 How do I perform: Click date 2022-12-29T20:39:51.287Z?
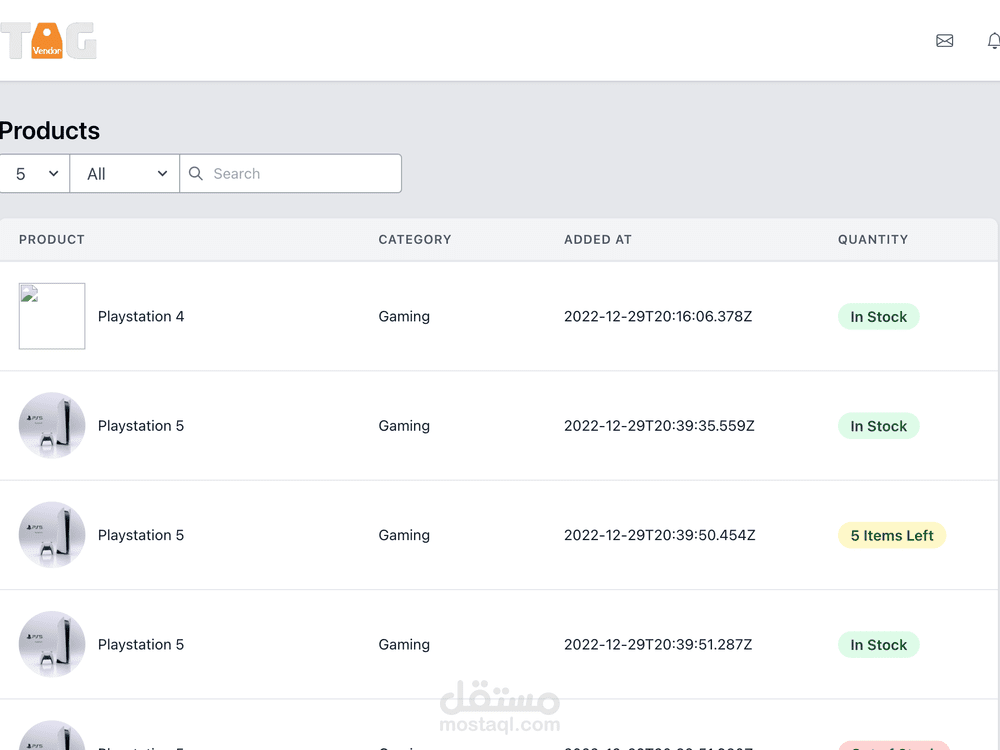(x=658, y=644)
